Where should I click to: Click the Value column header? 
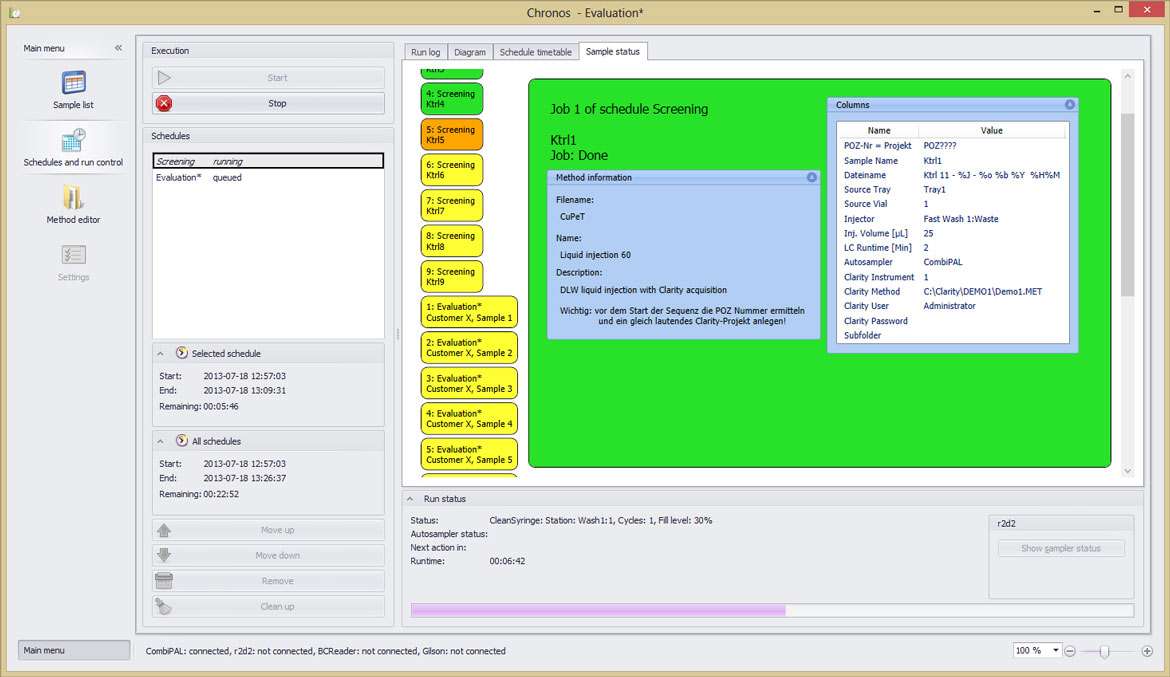[992, 130]
